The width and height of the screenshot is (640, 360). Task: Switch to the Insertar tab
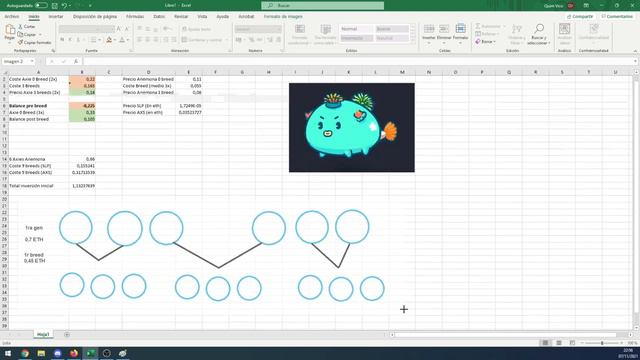[56, 17]
